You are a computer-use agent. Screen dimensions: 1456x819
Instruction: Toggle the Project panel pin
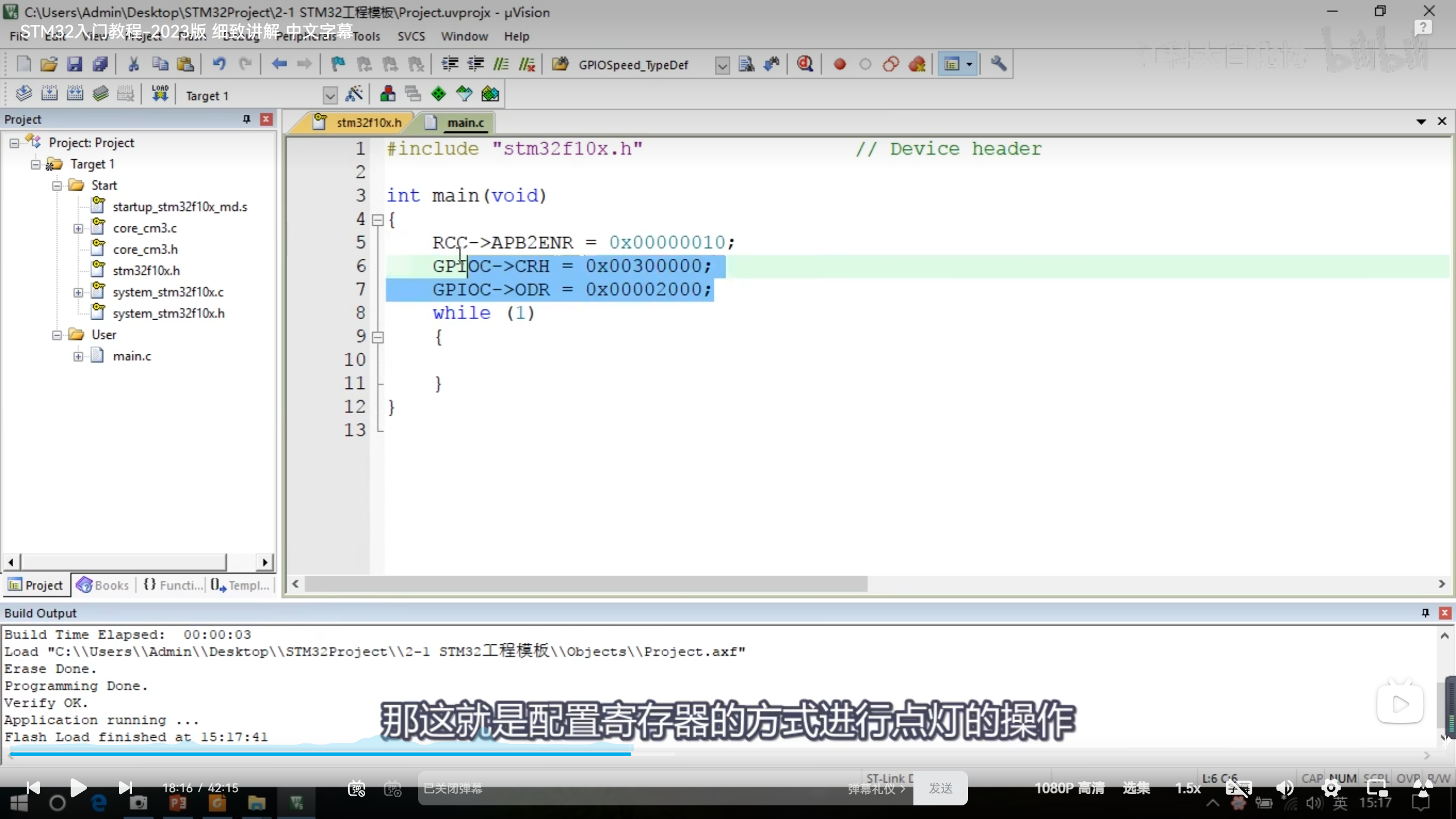point(246,119)
